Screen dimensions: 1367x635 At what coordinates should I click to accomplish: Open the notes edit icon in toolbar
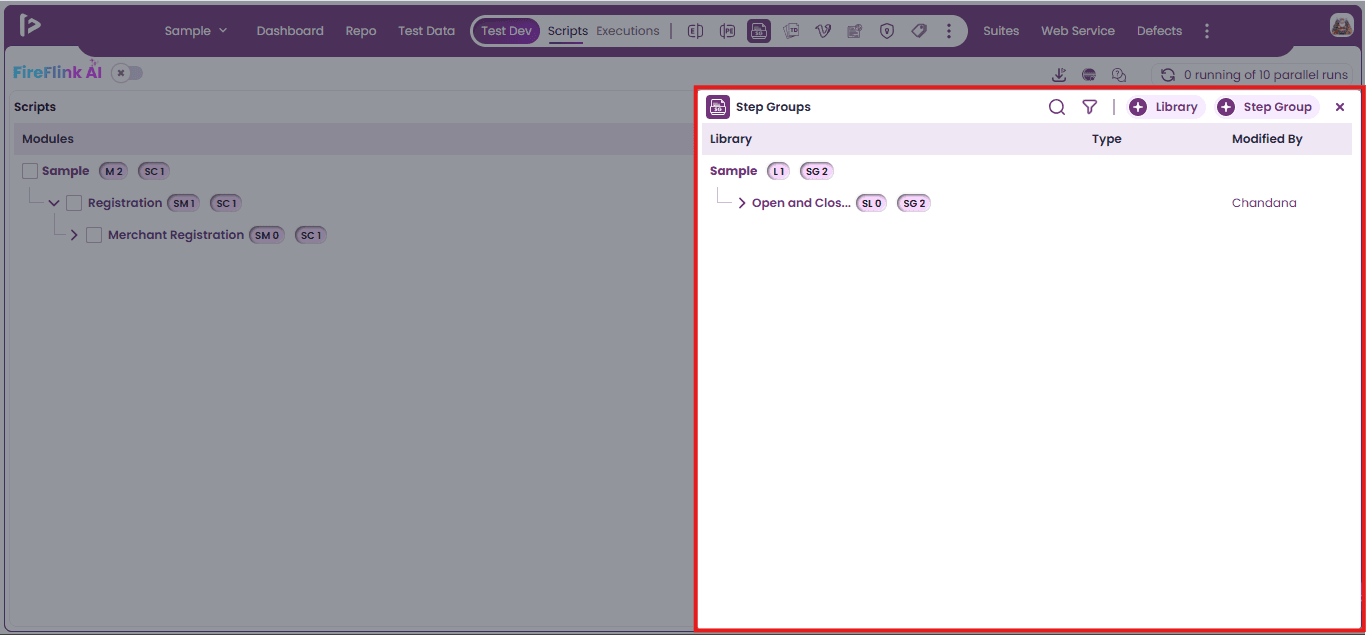point(855,31)
